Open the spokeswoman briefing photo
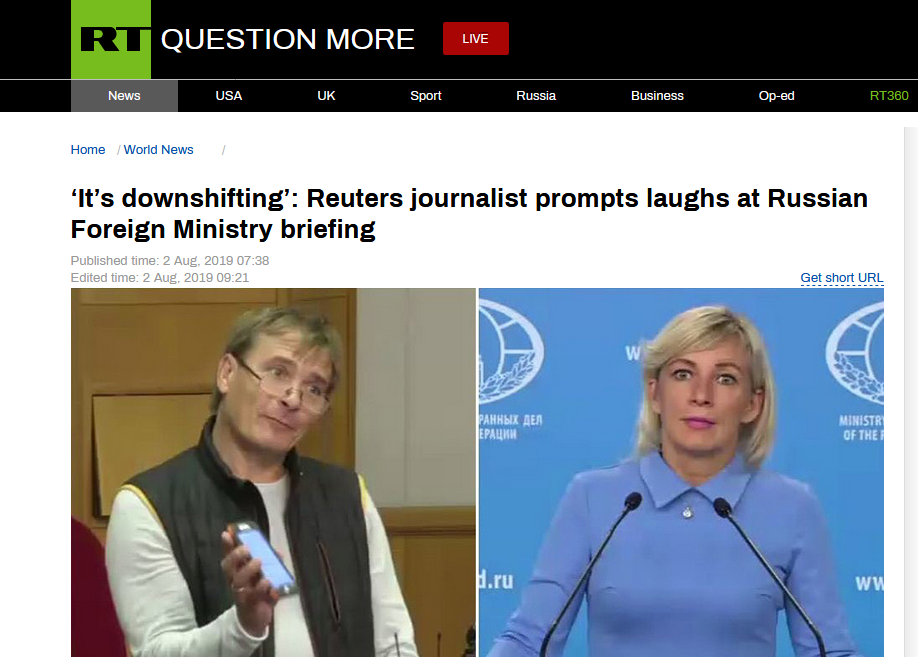The height and width of the screenshot is (657, 918). point(681,473)
